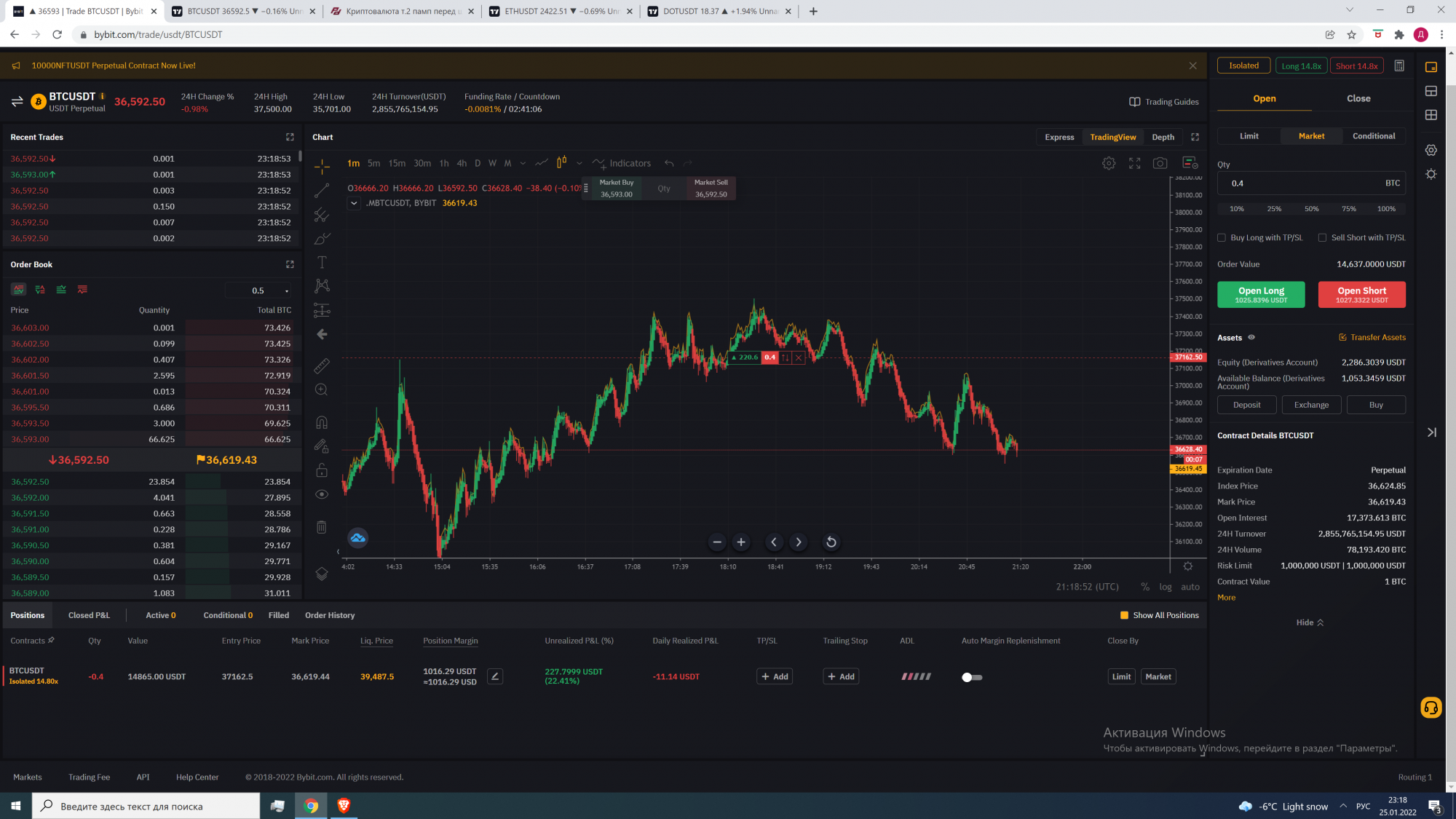Viewport: 1456px width, 819px height.
Task: Select the trend line drawing tool
Action: pos(322,191)
